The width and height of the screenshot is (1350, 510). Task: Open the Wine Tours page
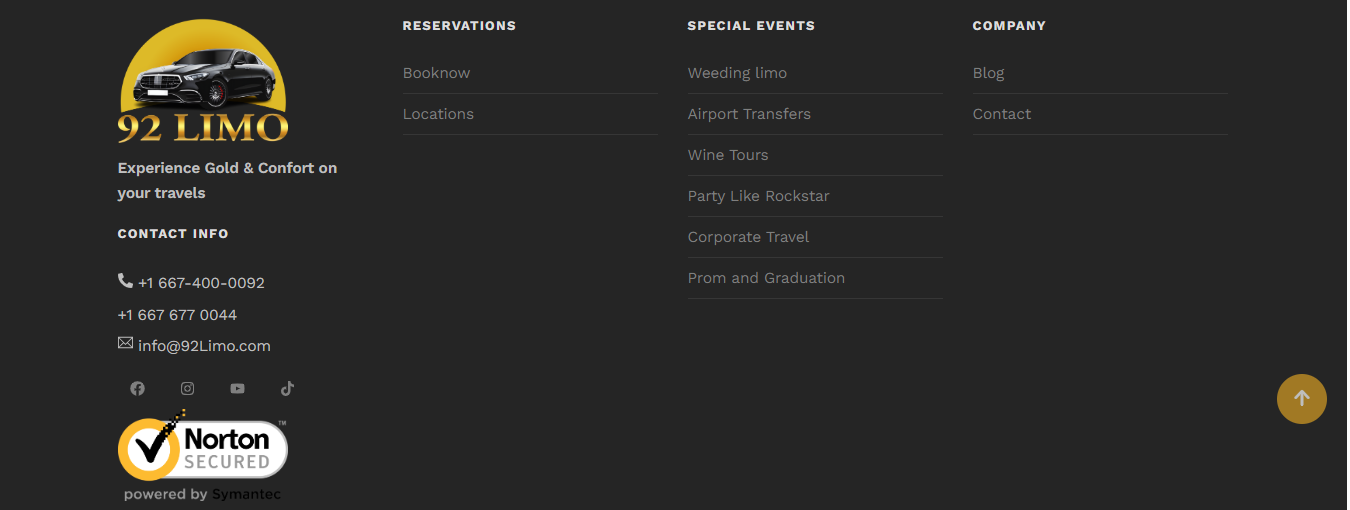tap(728, 155)
